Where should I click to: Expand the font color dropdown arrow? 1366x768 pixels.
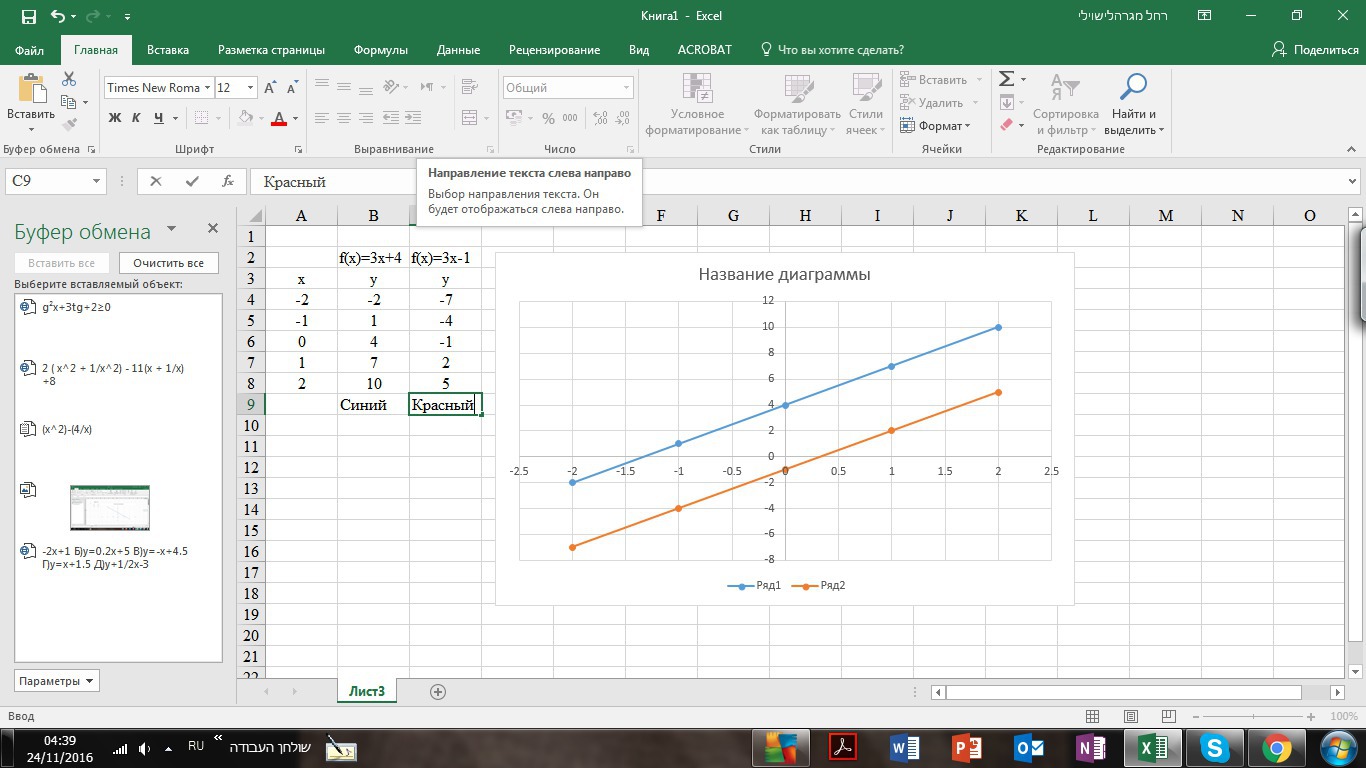(296, 118)
